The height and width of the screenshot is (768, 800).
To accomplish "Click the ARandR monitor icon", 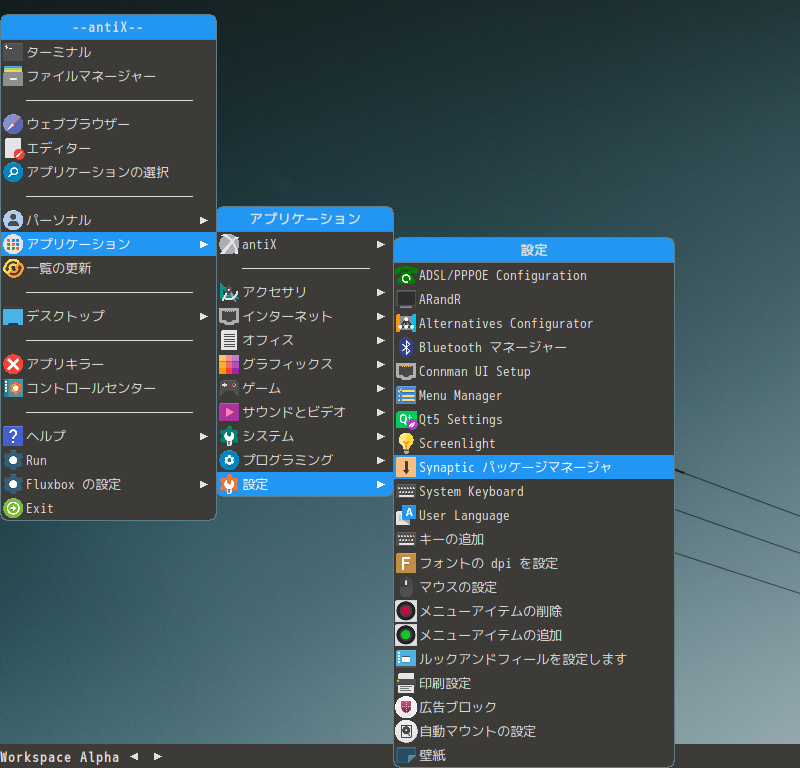I will pos(406,299).
